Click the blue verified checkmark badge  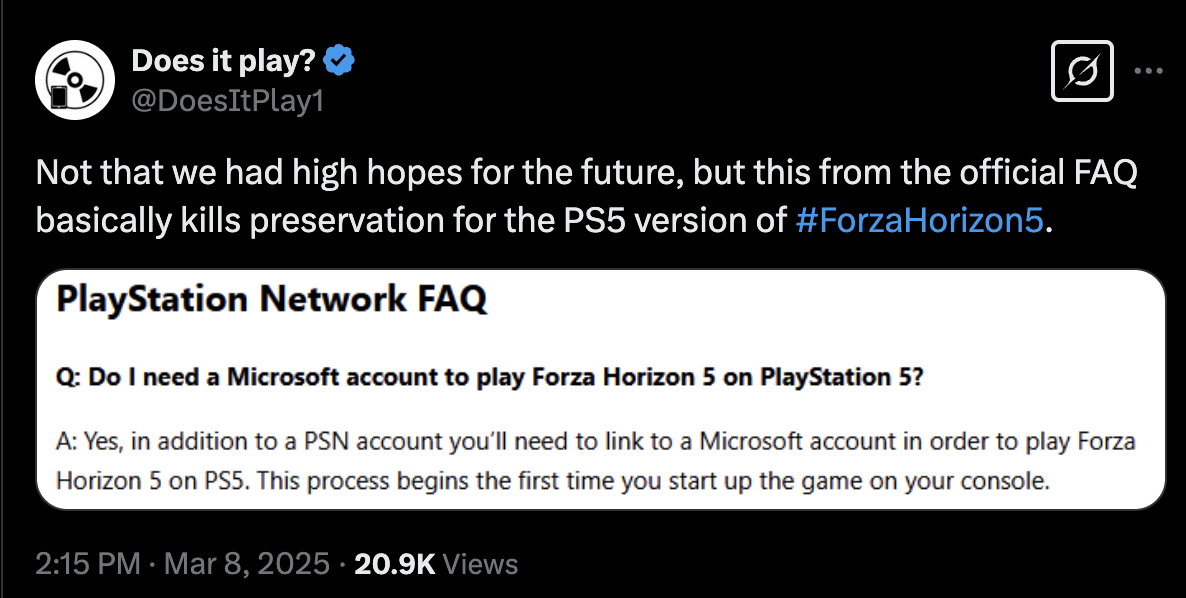(340, 60)
